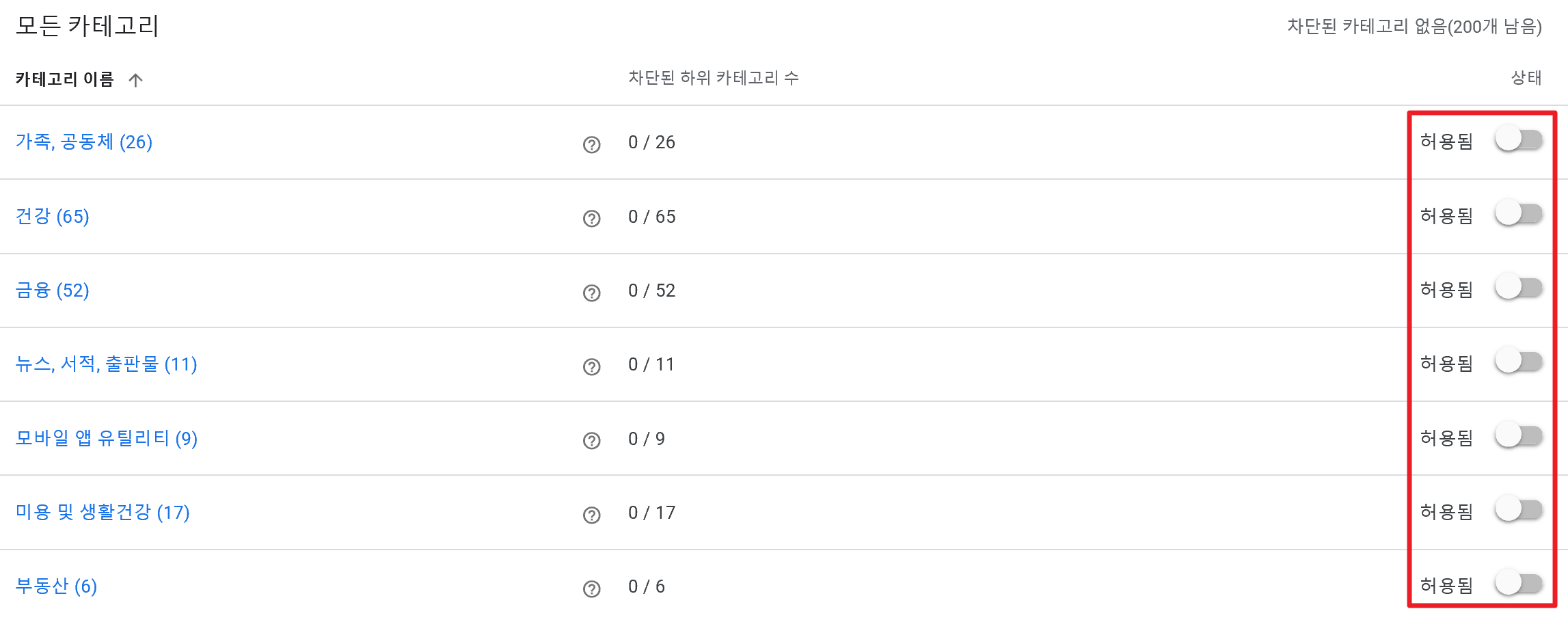
Task: Click the question mark icon in 금융 row
Action: [x=591, y=293]
